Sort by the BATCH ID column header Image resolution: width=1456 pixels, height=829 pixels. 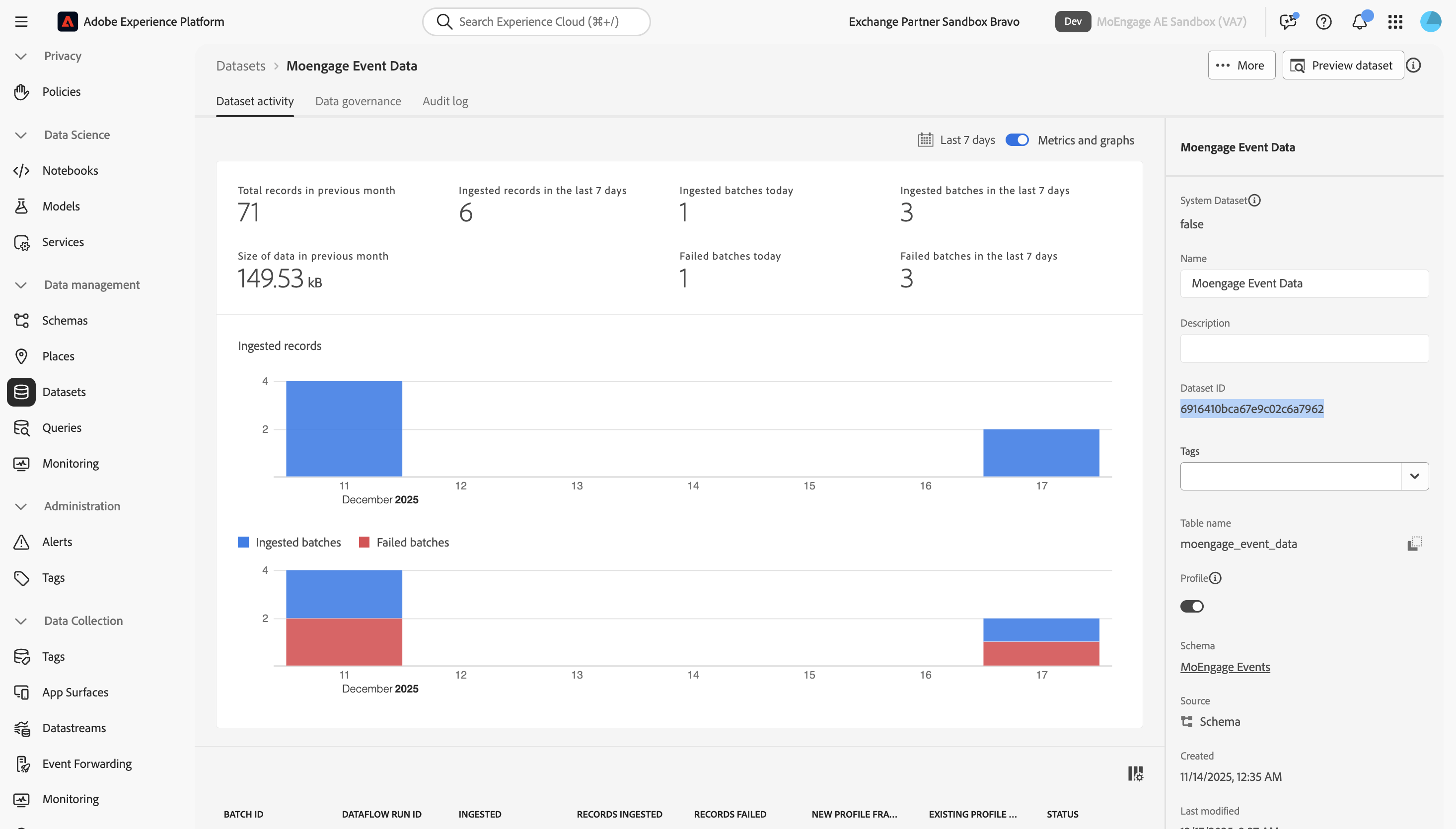click(x=244, y=814)
